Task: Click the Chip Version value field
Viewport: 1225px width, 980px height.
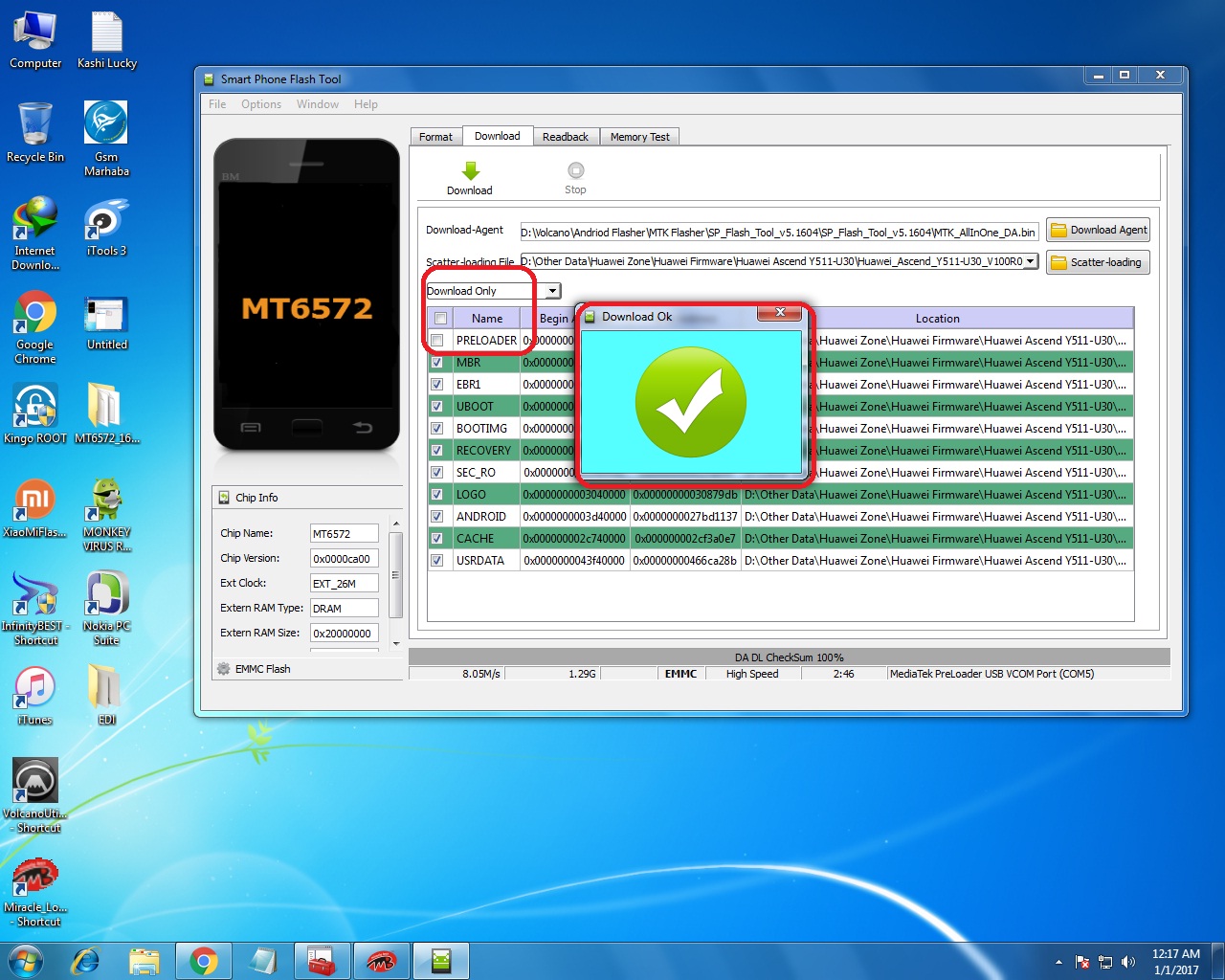Action: (344, 559)
